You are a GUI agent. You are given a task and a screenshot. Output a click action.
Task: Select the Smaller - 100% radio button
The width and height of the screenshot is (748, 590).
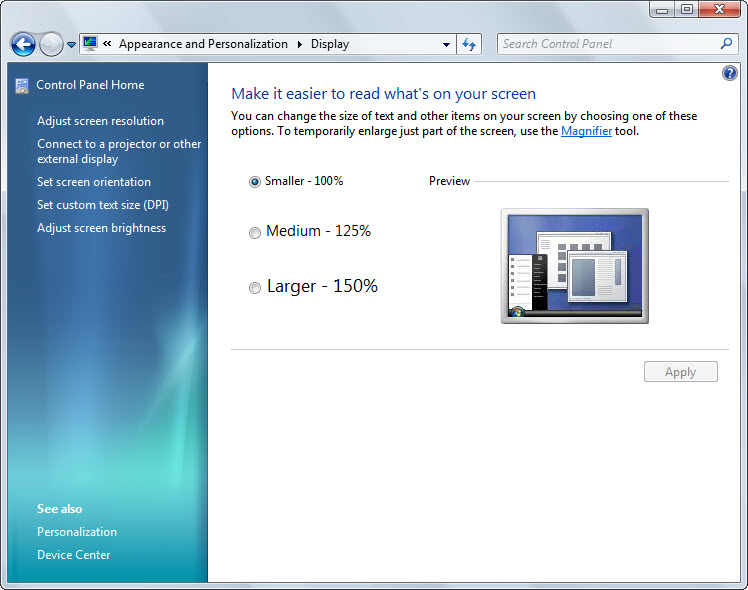[x=255, y=182]
